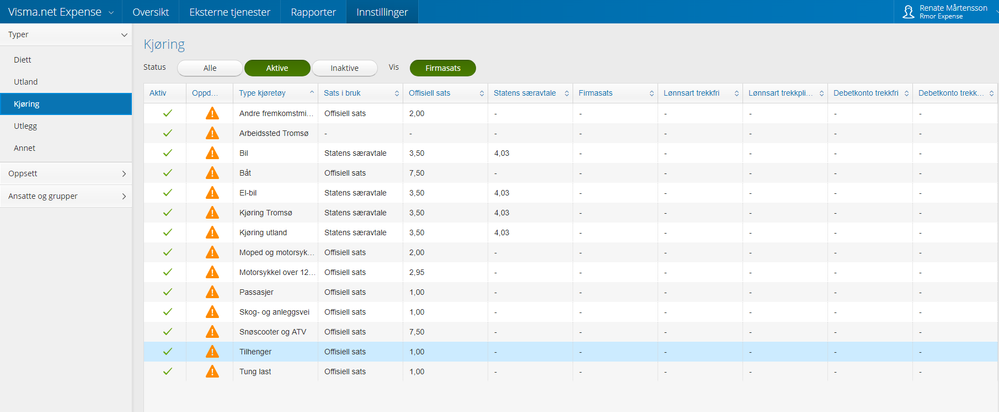999x412 pixels.
Task: Click active checkmark in Båt row
Action: click(x=168, y=173)
